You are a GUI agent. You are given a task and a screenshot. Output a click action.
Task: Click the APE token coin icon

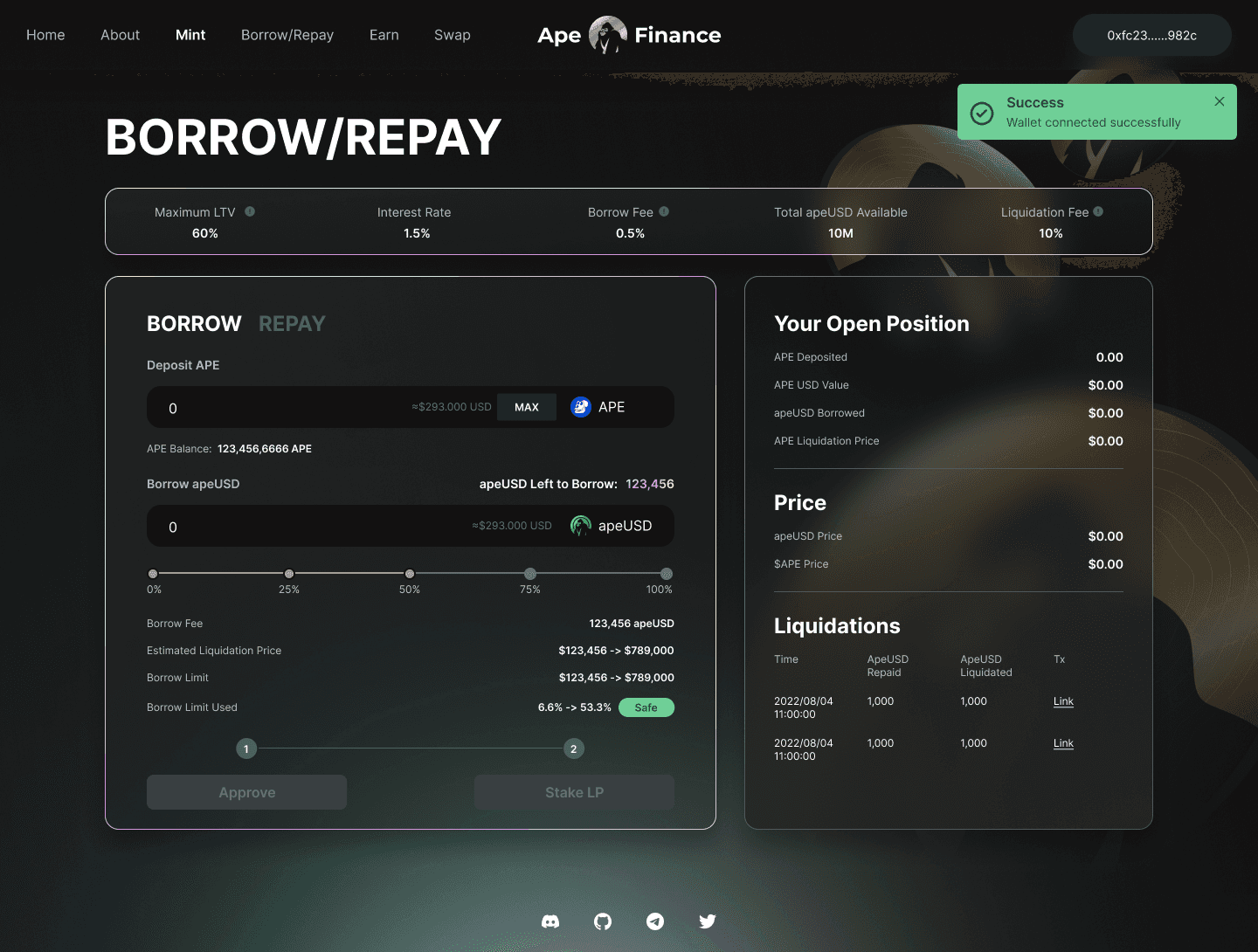(581, 407)
